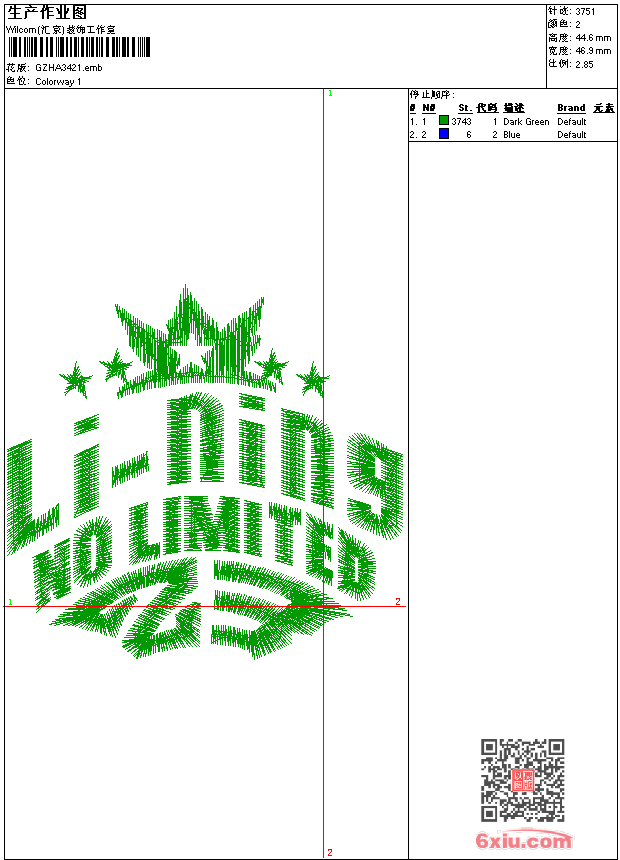Click 'Default' brand in Blue row
This screenshot has width=620, height=860.
[x=572, y=134]
